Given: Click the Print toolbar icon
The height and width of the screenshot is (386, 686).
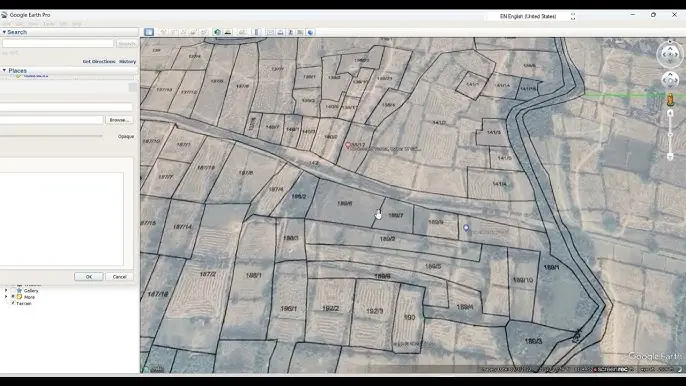Looking at the screenshot, I should (280, 32).
